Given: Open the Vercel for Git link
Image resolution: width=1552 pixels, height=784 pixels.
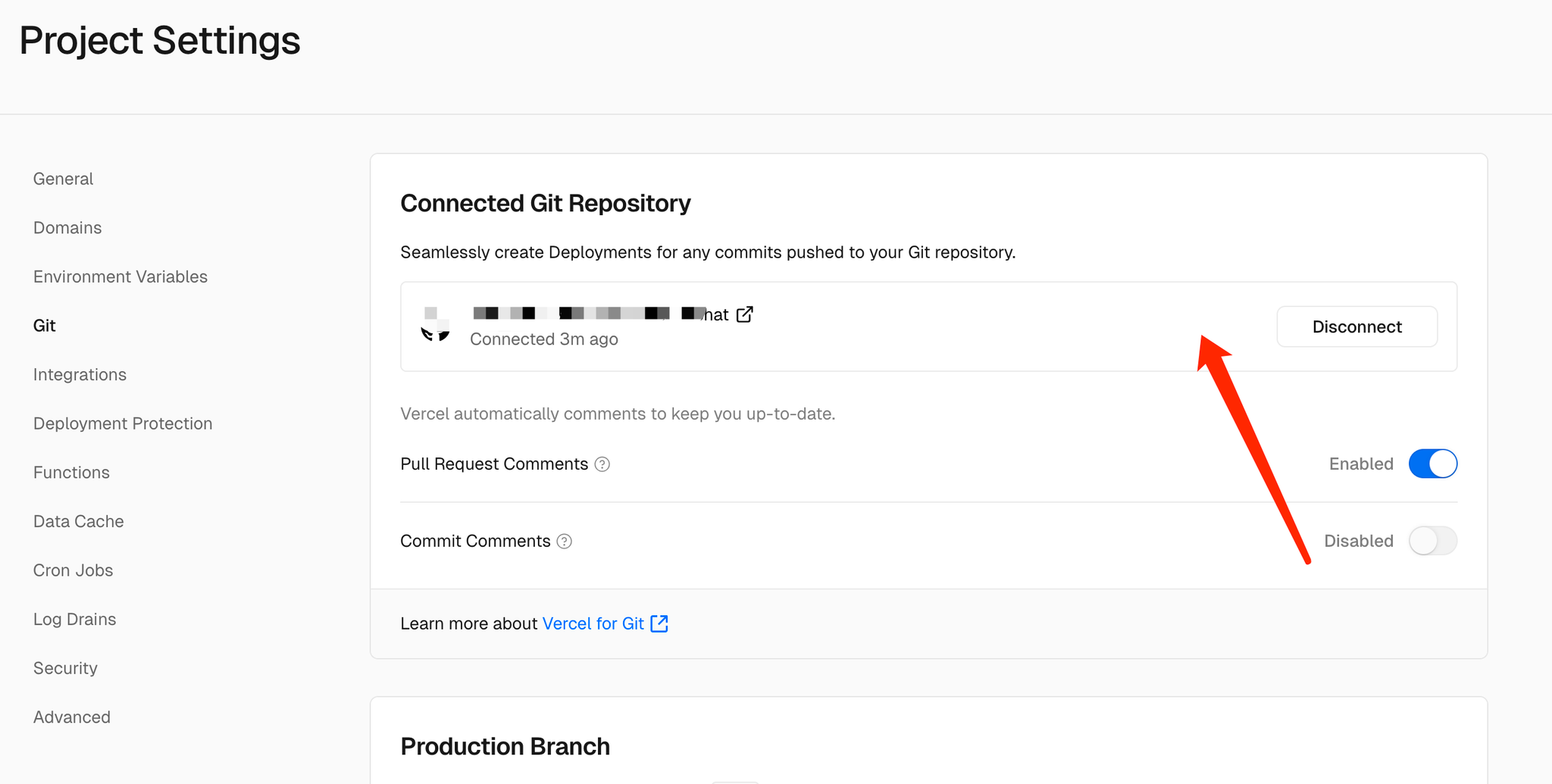Looking at the screenshot, I should 593,623.
